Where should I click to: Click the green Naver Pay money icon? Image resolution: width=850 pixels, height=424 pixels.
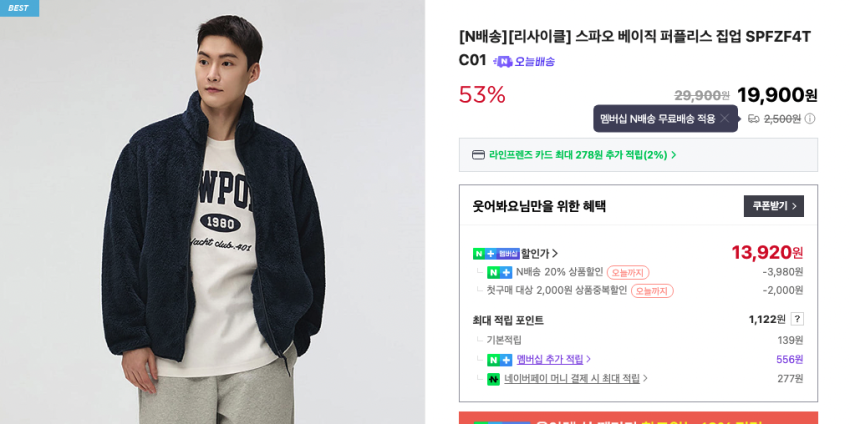point(493,379)
